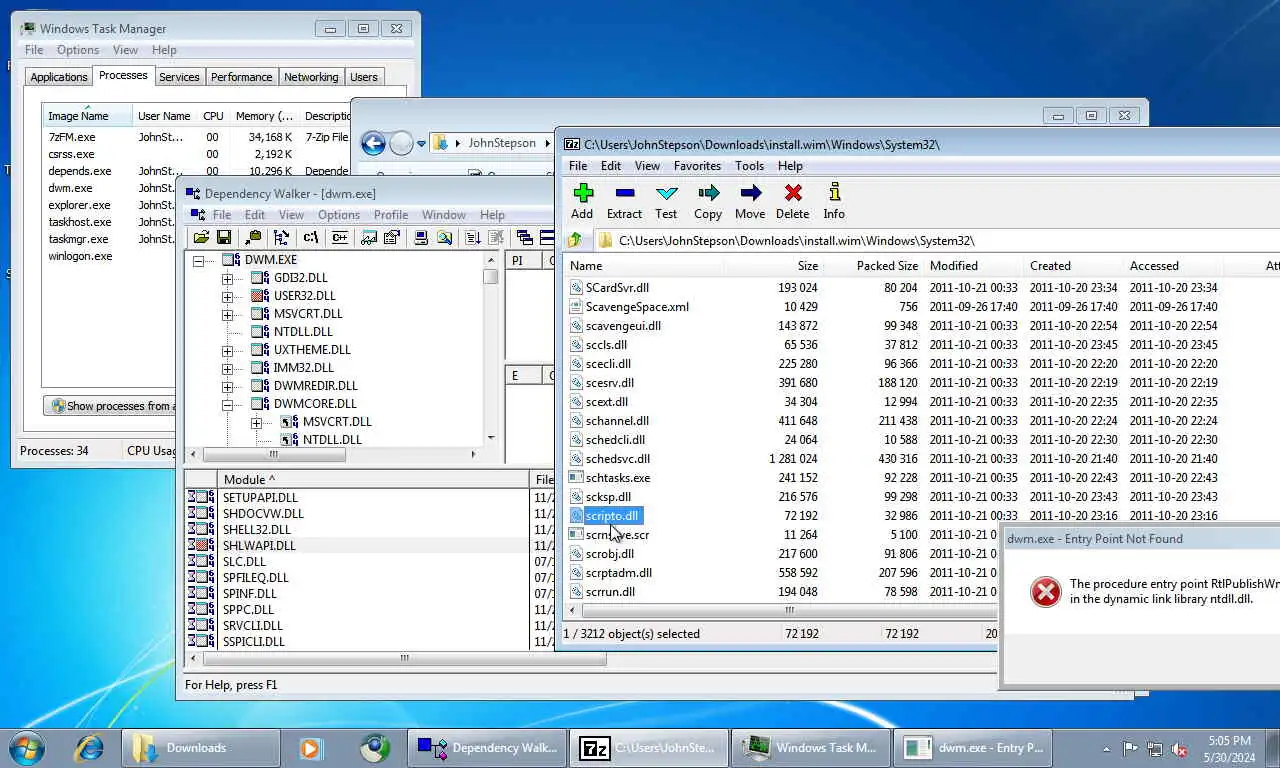
Task: Click the Copy button in 7-Zip toolbar
Action: pos(708,201)
